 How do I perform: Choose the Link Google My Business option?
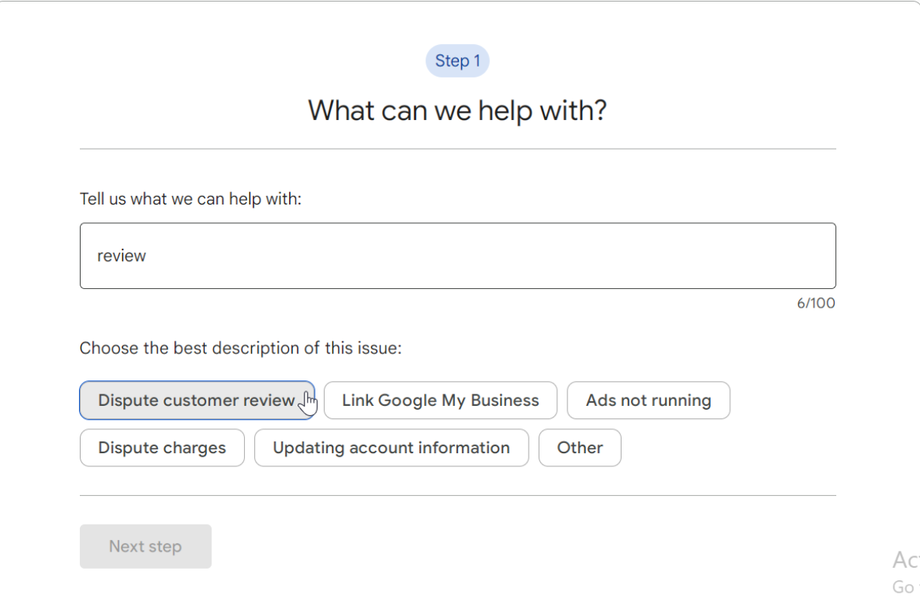point(440,400)
